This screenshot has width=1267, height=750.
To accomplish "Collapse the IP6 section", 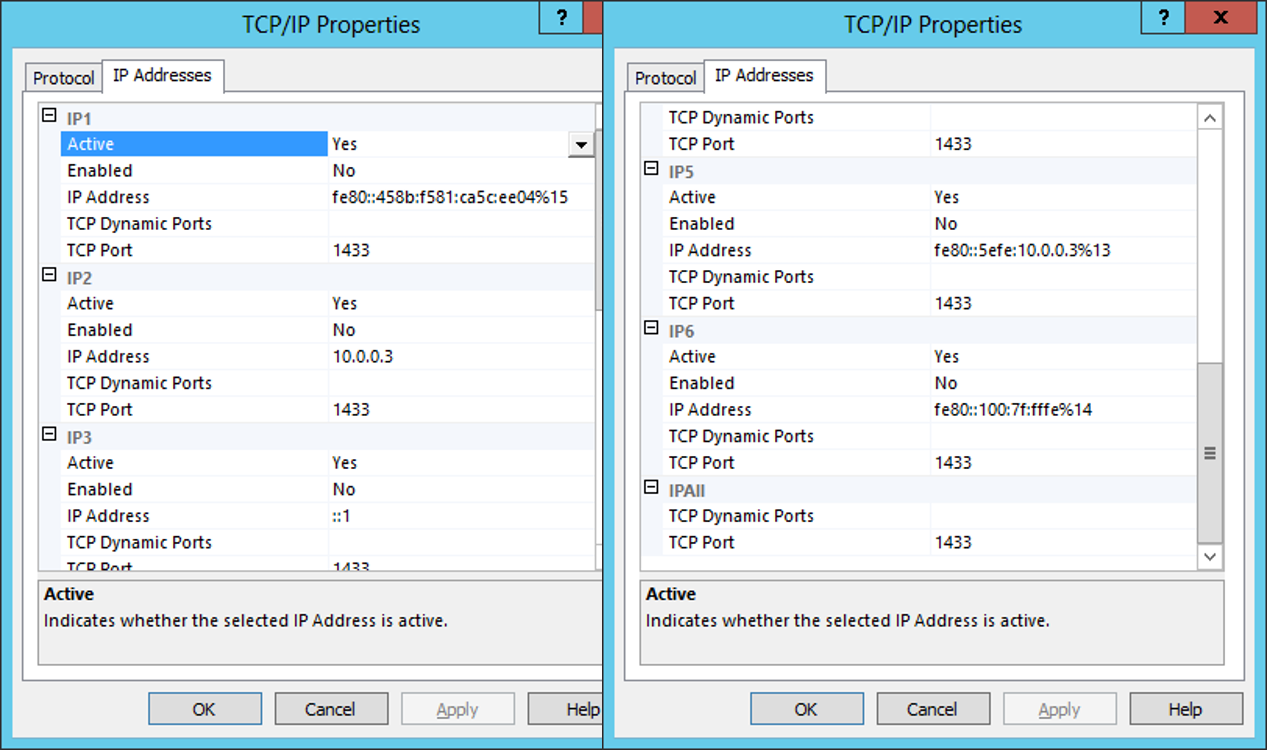I will click(649, 329).
